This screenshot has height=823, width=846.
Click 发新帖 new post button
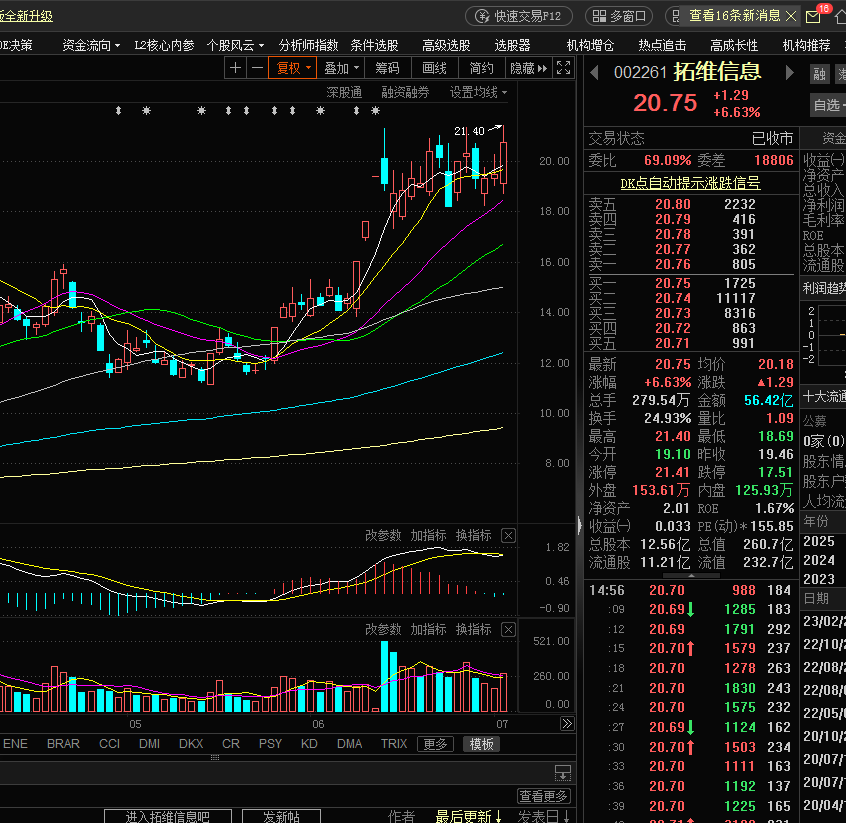[281, 816]
